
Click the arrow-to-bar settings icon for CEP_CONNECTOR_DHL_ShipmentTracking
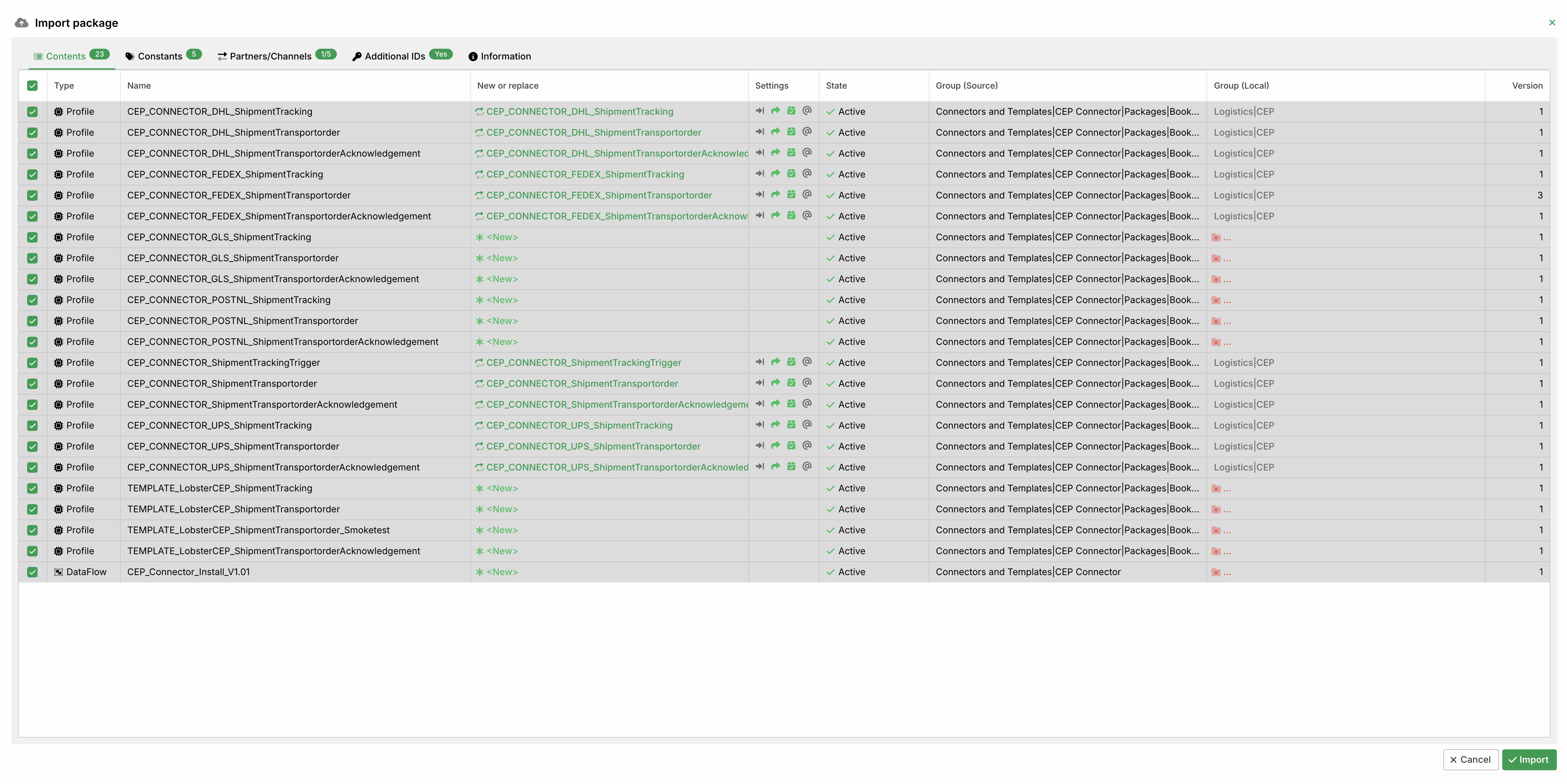click(x=760, y=111)
